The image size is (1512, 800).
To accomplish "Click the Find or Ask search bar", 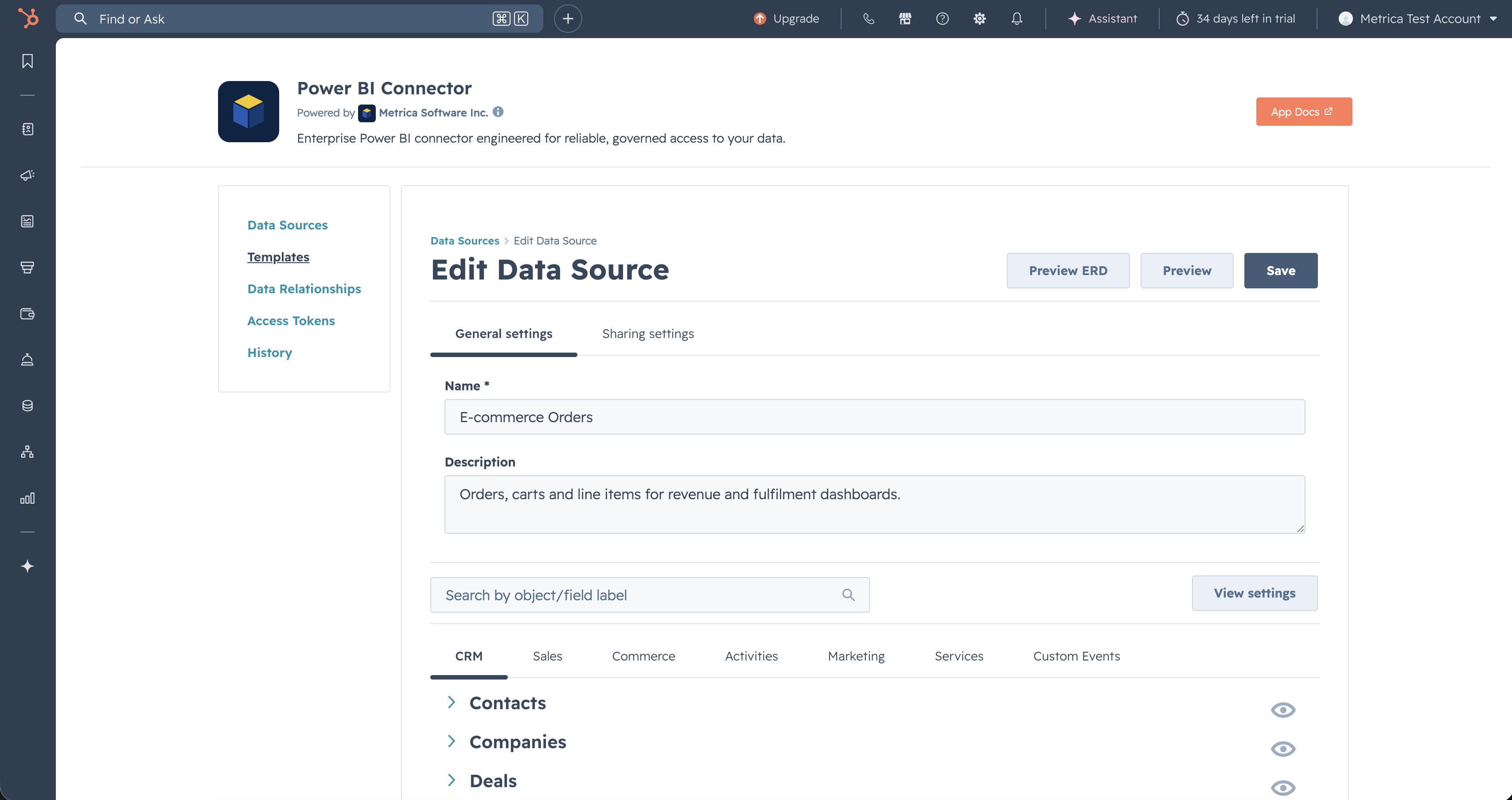I will coord(300,19).
